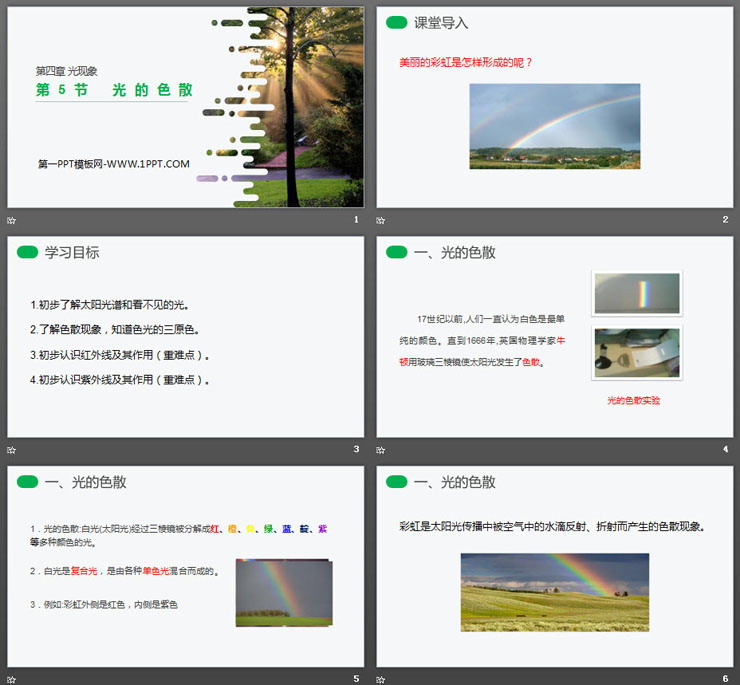740x685 pixels.
Task: Click the red caption 光的色散实验
Action: click(x=633, y=400)
